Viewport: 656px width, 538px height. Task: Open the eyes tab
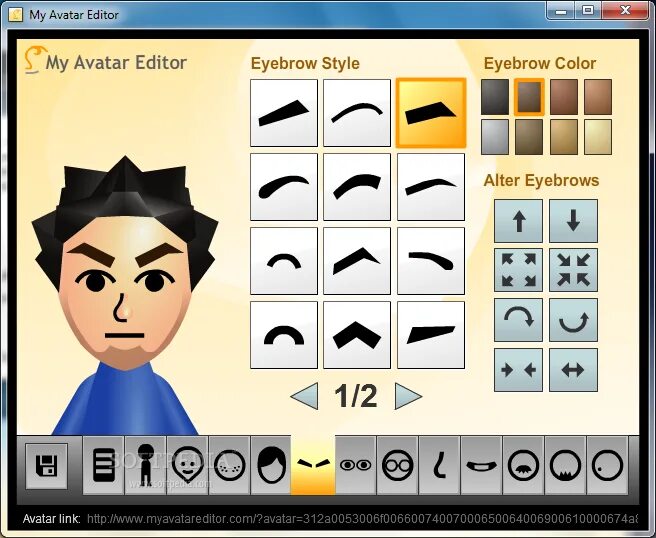tap(356, 465)
